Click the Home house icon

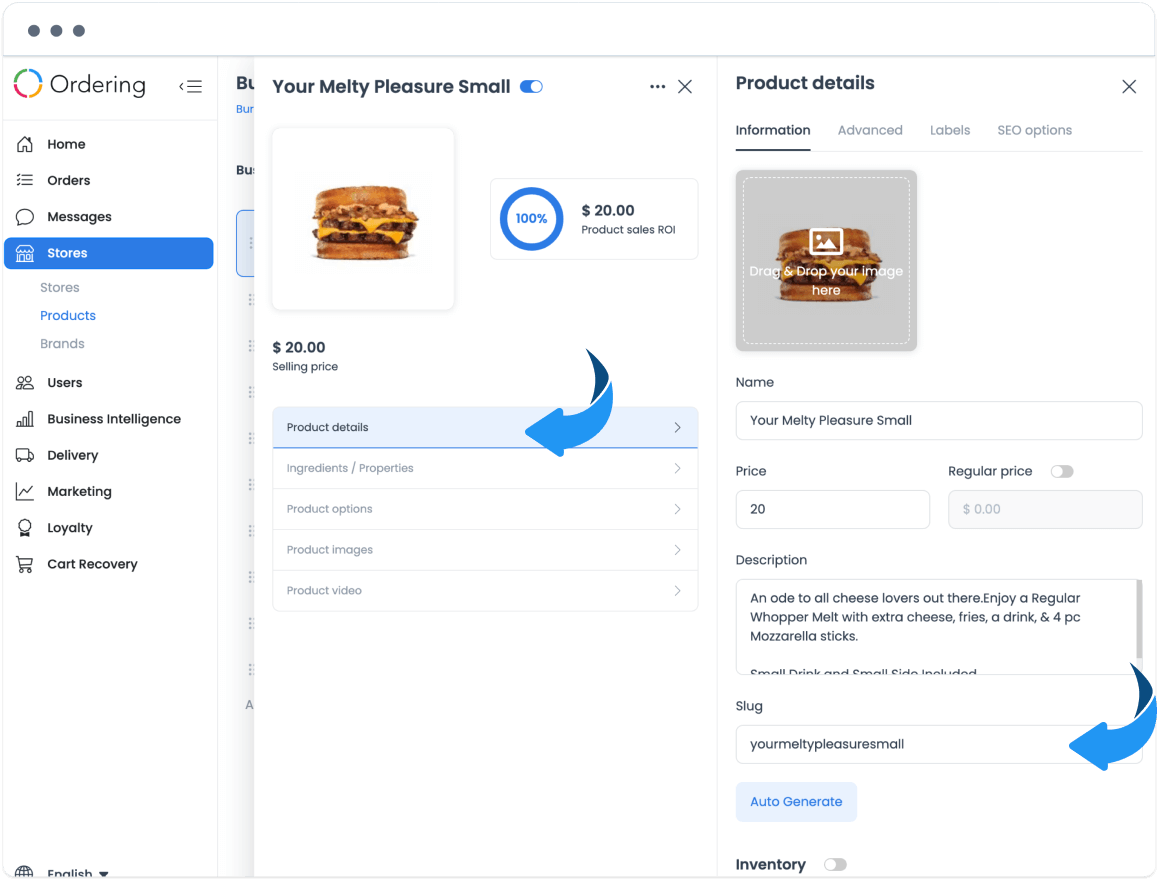click(25, 144)
